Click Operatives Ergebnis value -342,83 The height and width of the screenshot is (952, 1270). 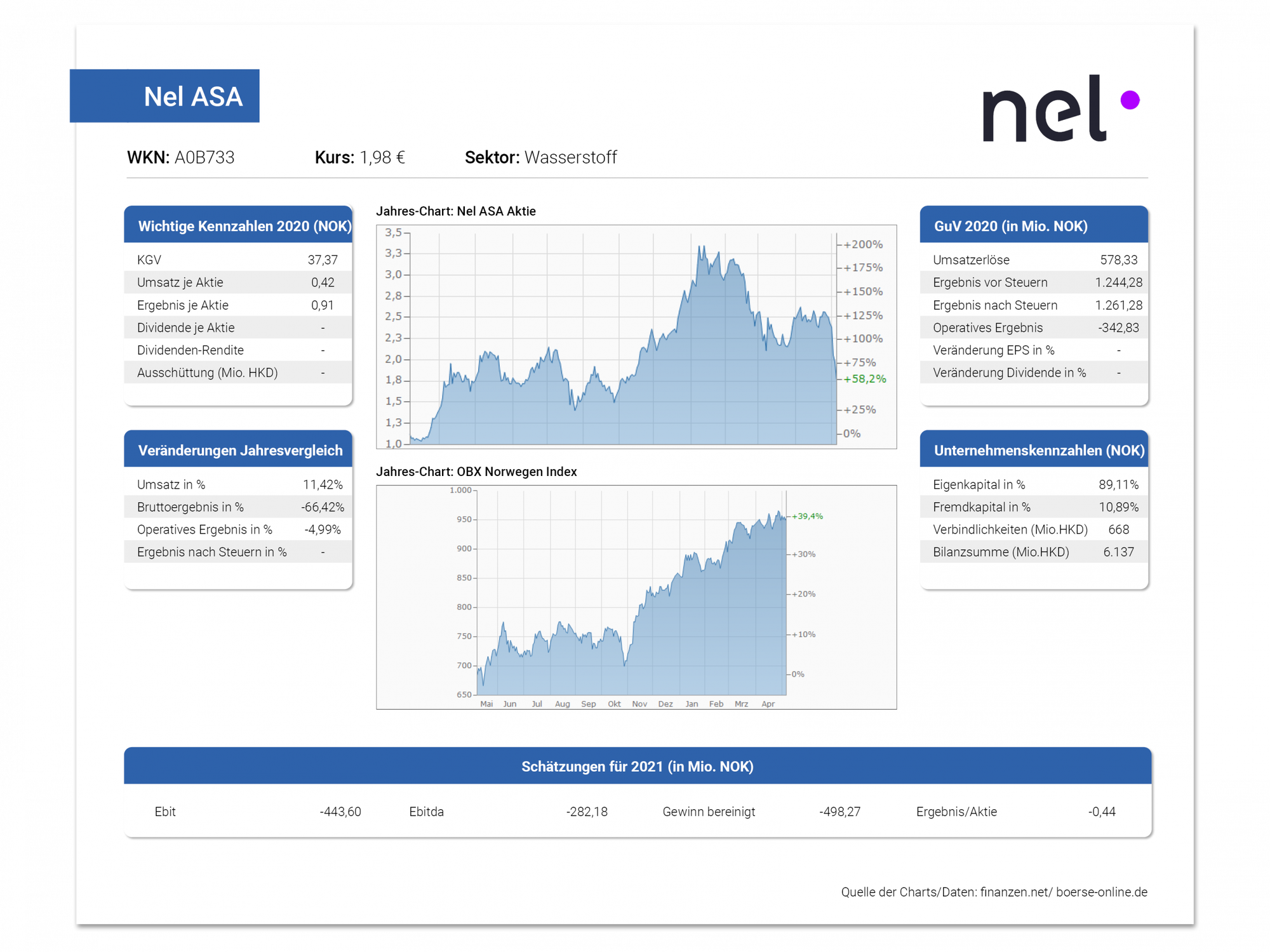1118,327
